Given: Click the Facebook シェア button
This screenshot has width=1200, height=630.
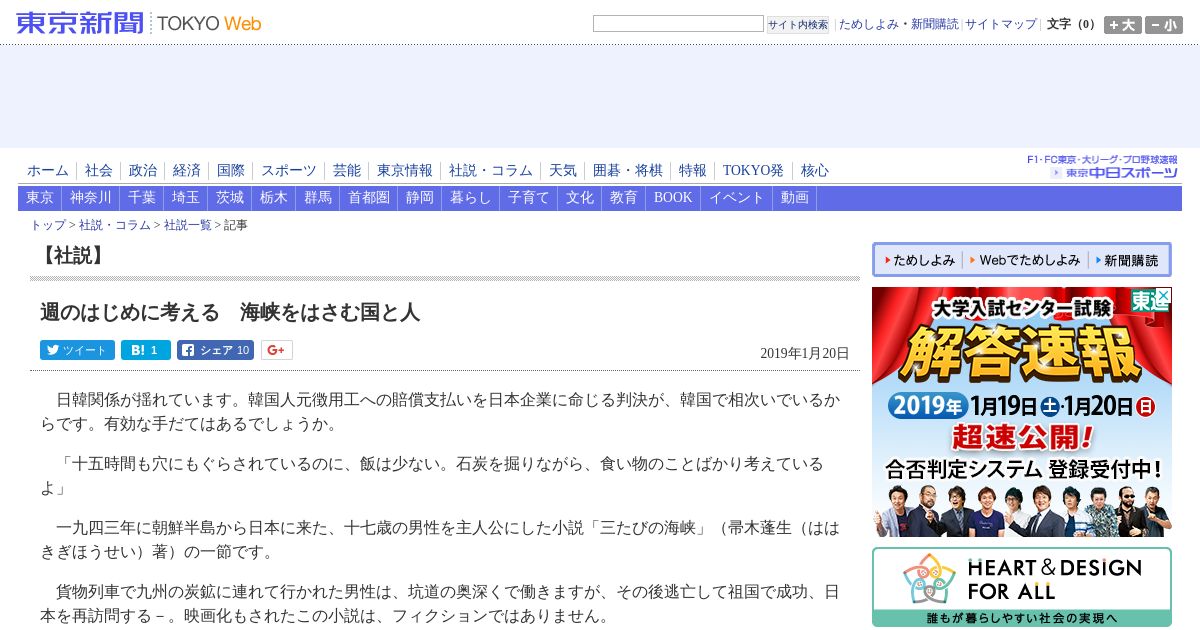Looking at the screenshot, I should tap(215, 350).
